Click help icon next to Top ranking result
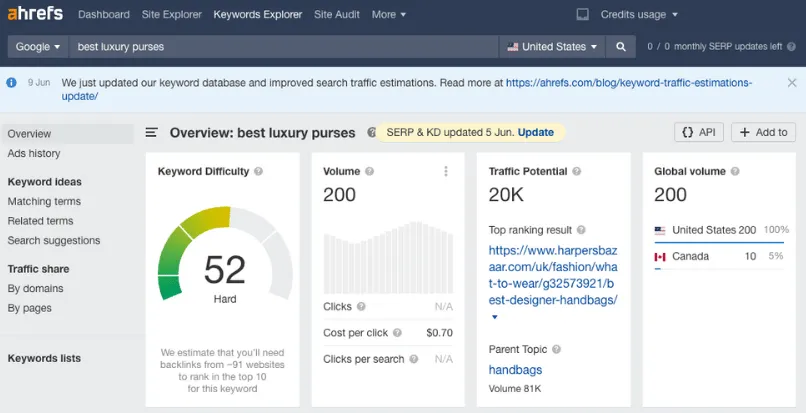 581,230
